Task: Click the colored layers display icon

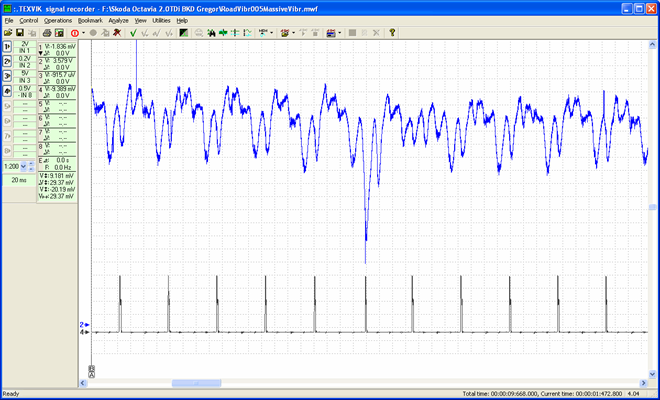Action: click(331, 33)
